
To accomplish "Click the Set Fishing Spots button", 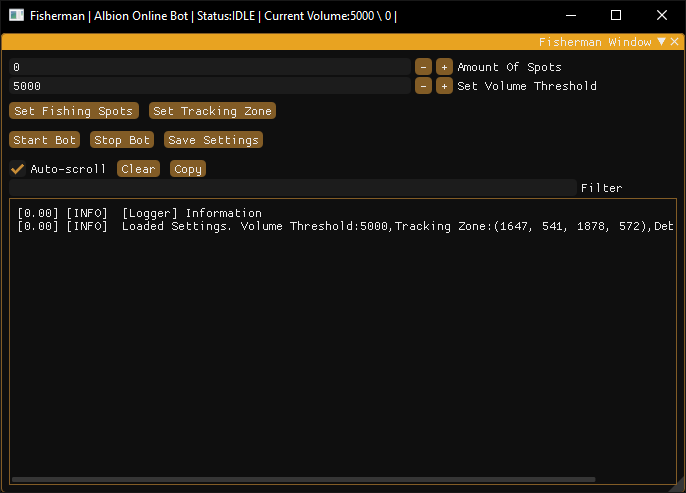I will click(74, 111).
